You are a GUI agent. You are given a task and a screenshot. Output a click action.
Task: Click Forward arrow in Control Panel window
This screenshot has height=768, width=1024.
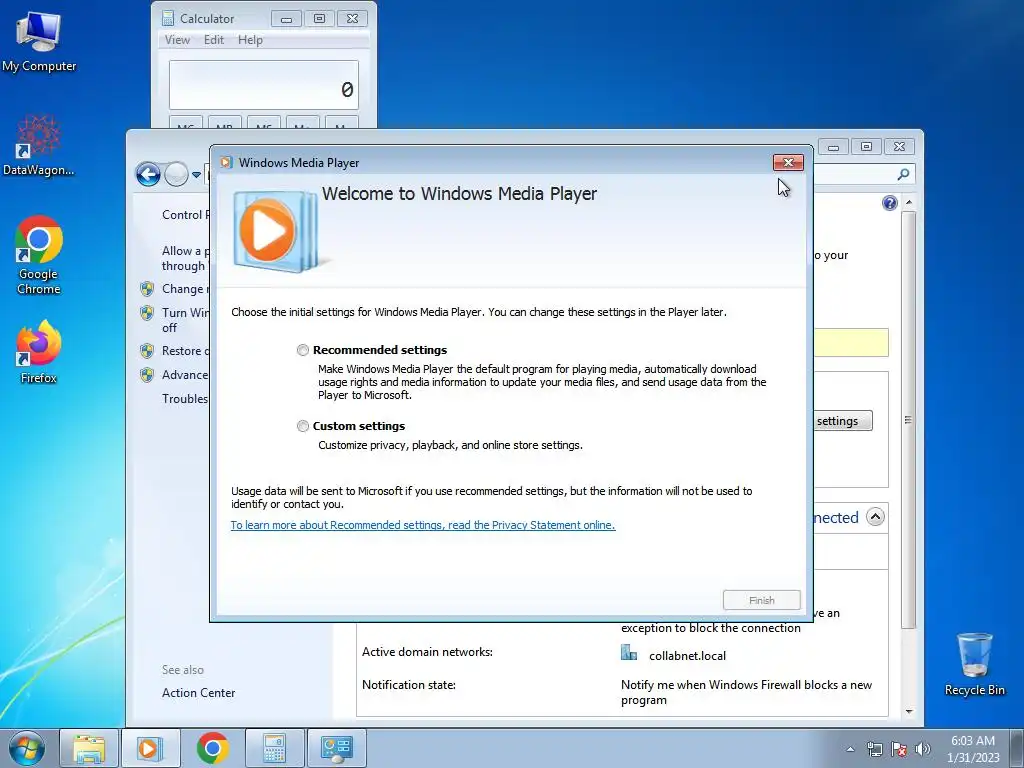pos(176,174)
